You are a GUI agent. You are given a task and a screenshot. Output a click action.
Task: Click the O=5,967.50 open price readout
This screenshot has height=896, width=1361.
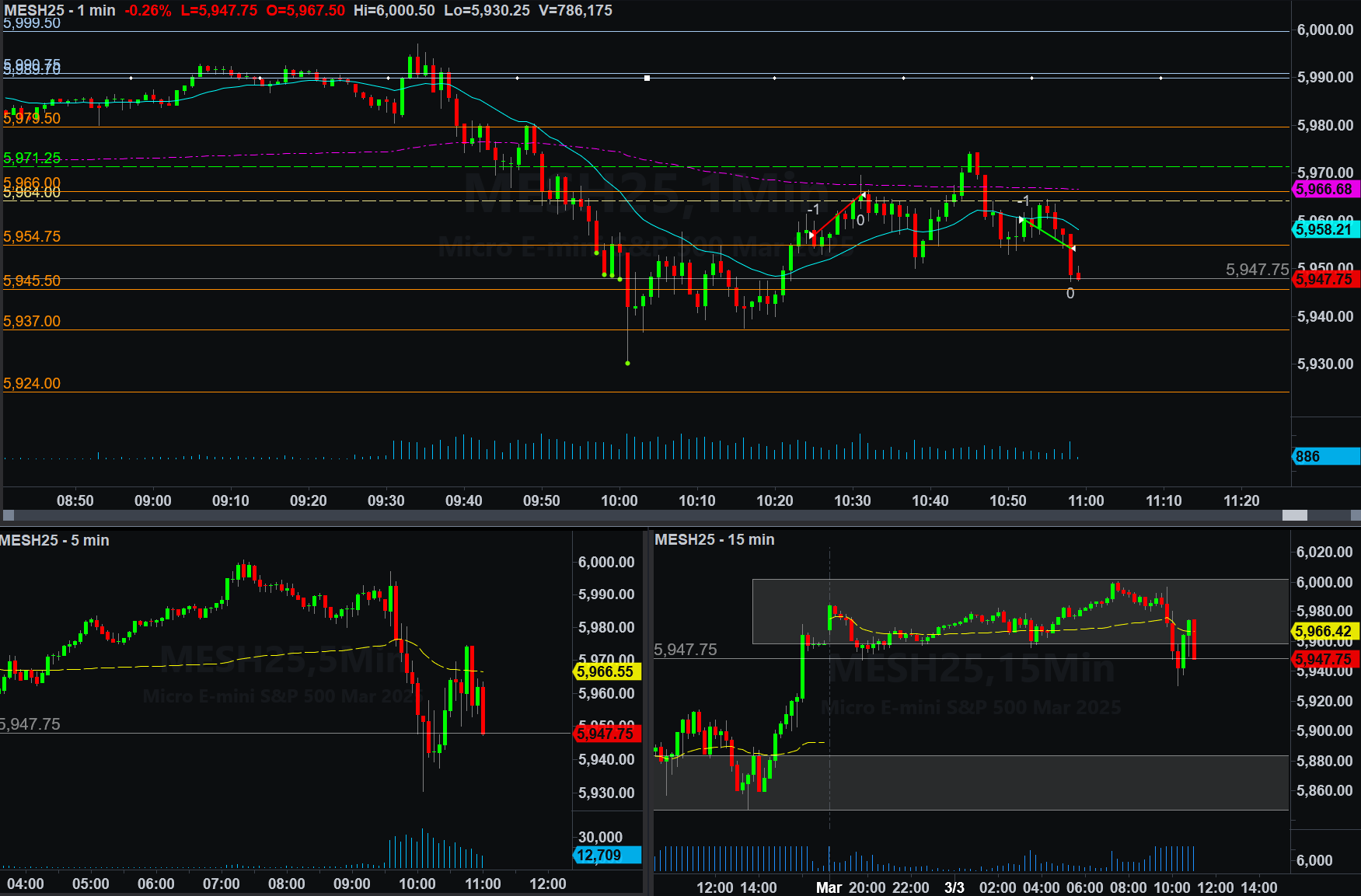coord(305,10)
